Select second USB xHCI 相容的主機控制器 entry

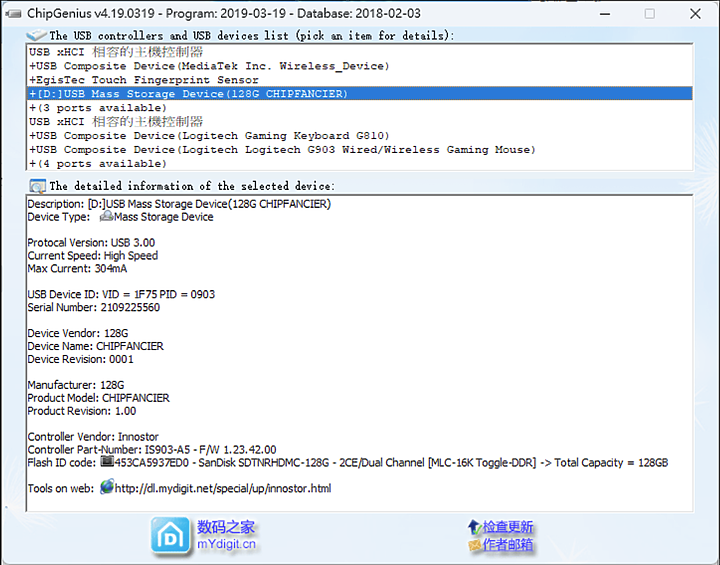(x=360, y=122)
